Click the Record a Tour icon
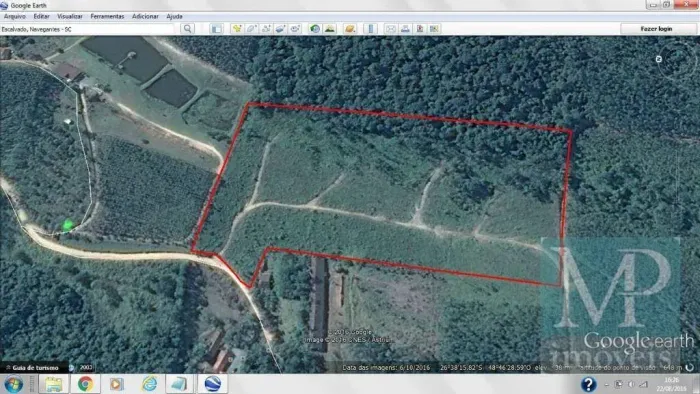Screen dimensions: 700x394 click(295, 29)
